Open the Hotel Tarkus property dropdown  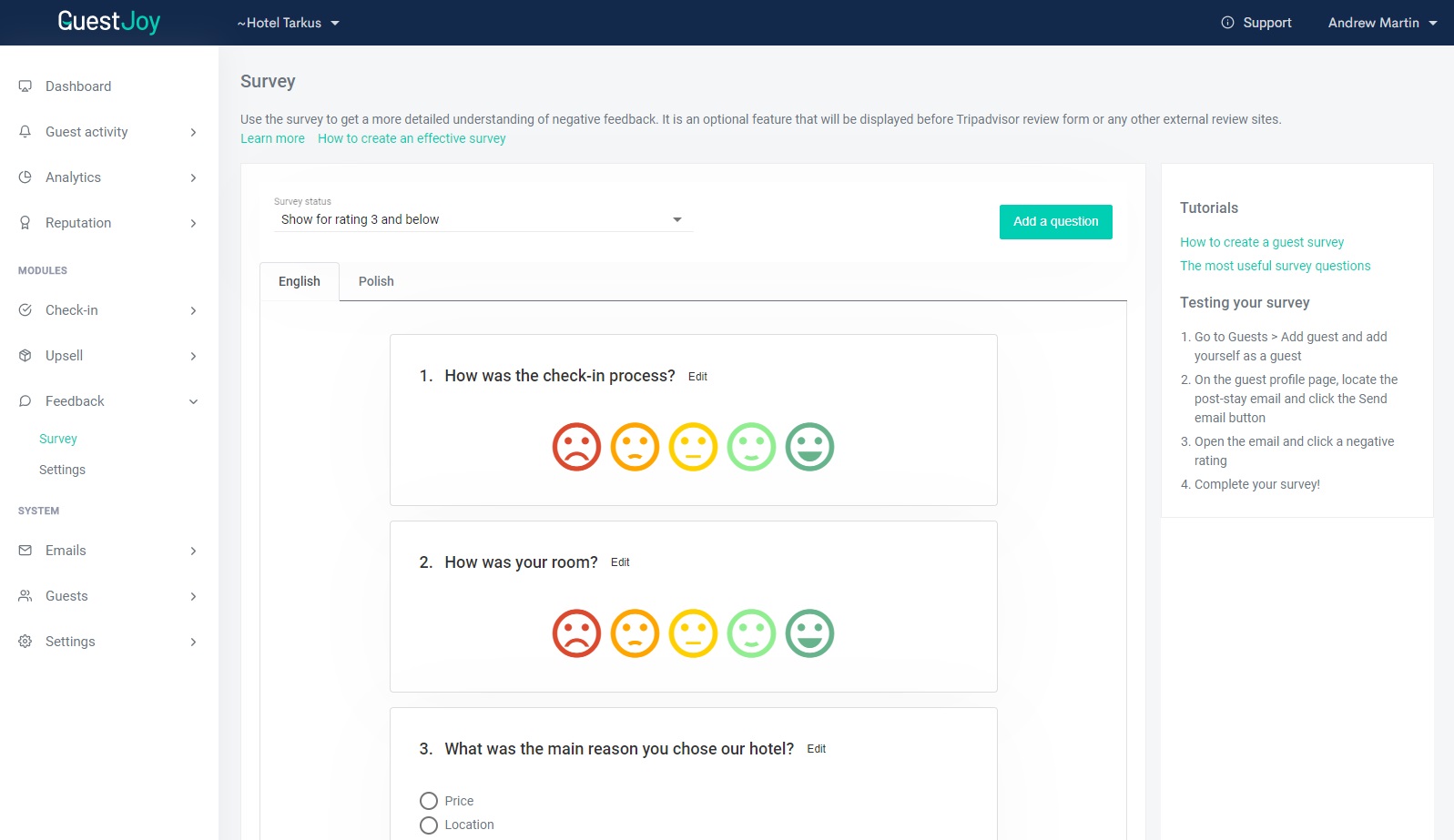[x=288, y=23]
